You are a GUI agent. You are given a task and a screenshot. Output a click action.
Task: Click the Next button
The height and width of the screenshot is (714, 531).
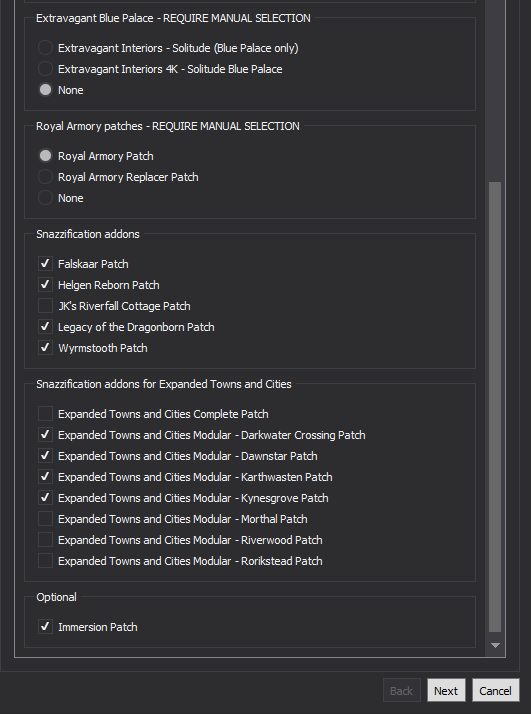pyautogui.click(x=446, y=691)
